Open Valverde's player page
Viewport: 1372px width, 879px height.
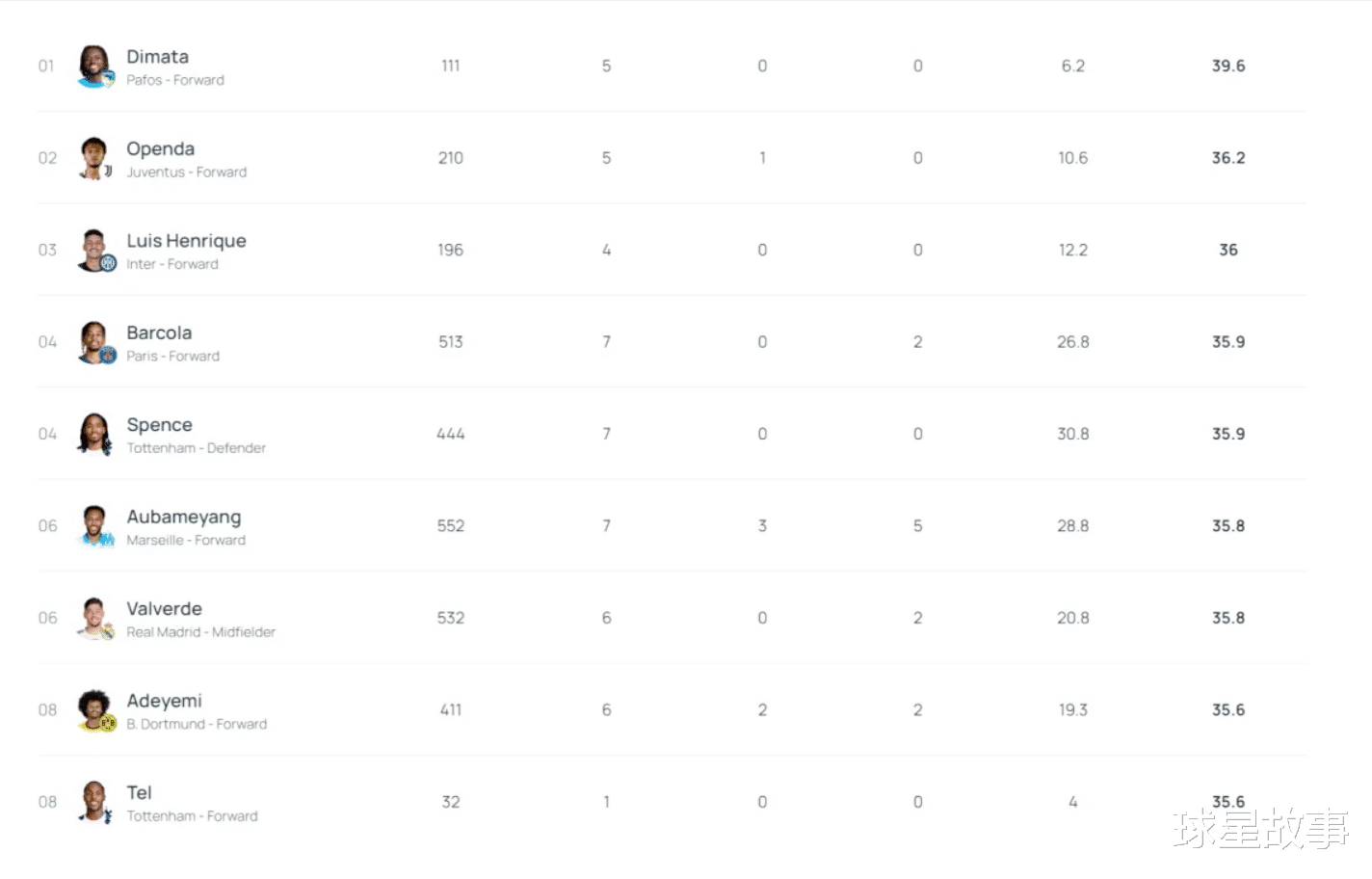pos(164,609)
